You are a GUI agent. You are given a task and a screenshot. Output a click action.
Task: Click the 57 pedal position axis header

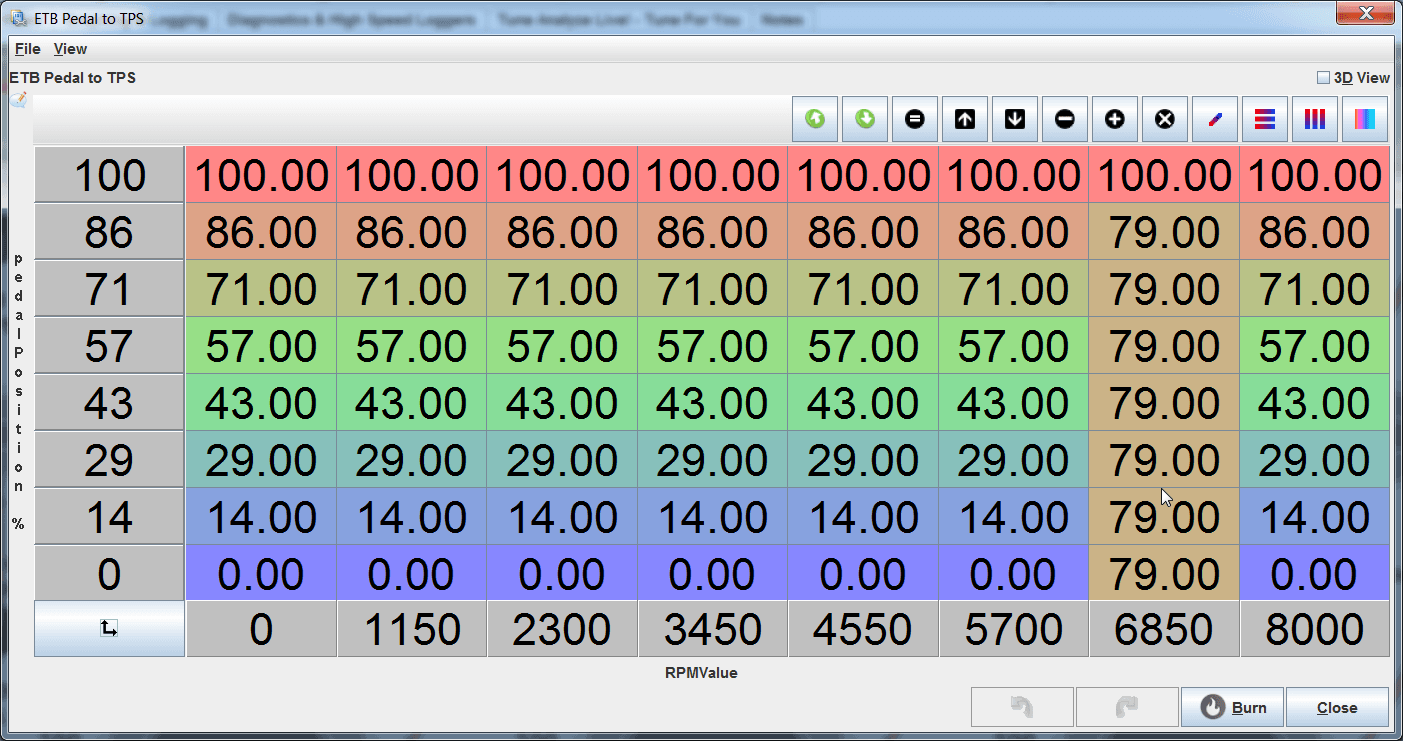coord(109,346)
